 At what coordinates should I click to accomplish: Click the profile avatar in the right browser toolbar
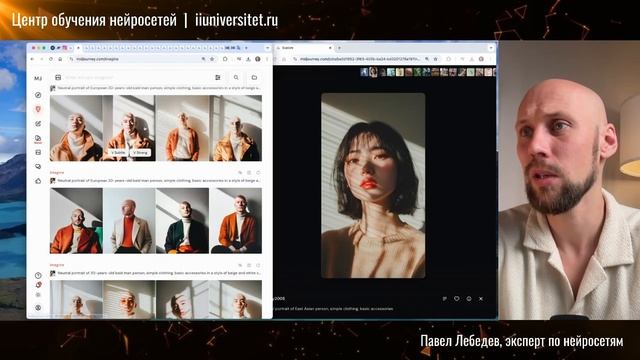click(x=481, y=59)
